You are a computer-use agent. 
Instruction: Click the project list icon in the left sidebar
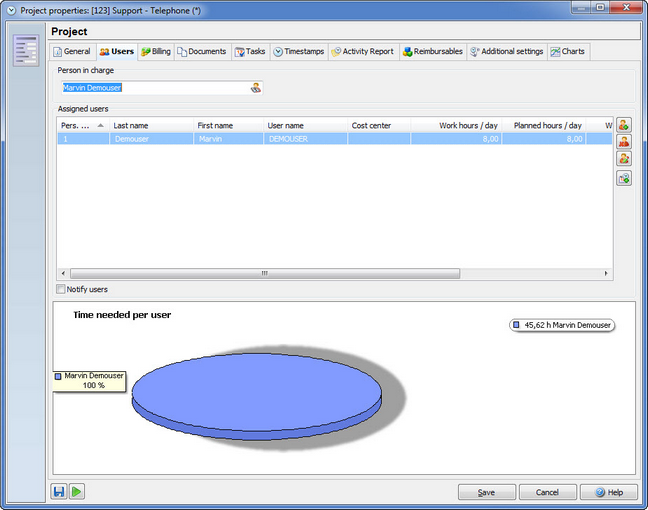[26, 50]
